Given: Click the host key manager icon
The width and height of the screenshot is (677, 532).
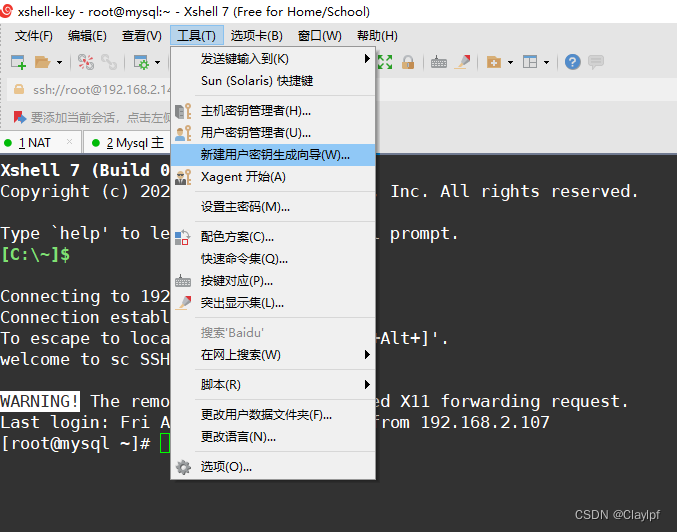Looking at the screenshot, I should [x=183, y=111].
